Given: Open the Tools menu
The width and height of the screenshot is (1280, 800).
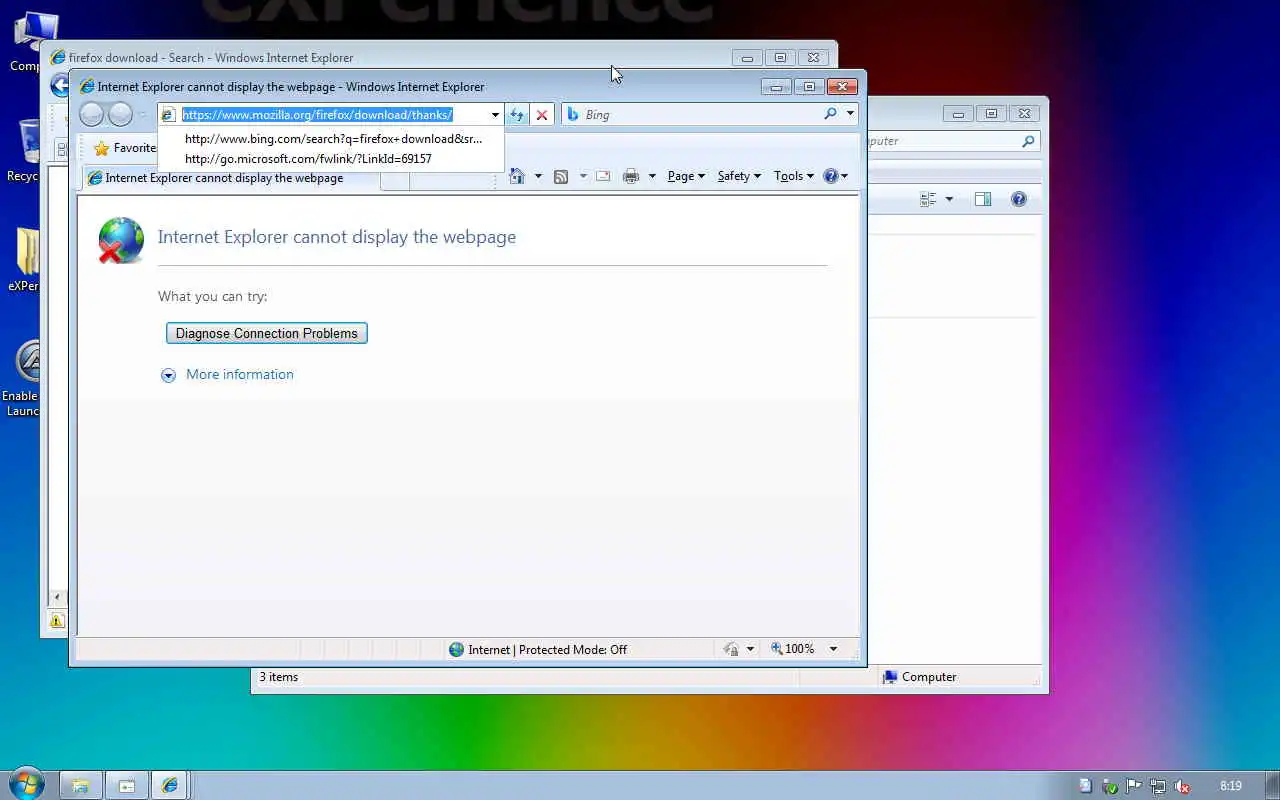Looking at the screenshot, I should coord(794,176).
